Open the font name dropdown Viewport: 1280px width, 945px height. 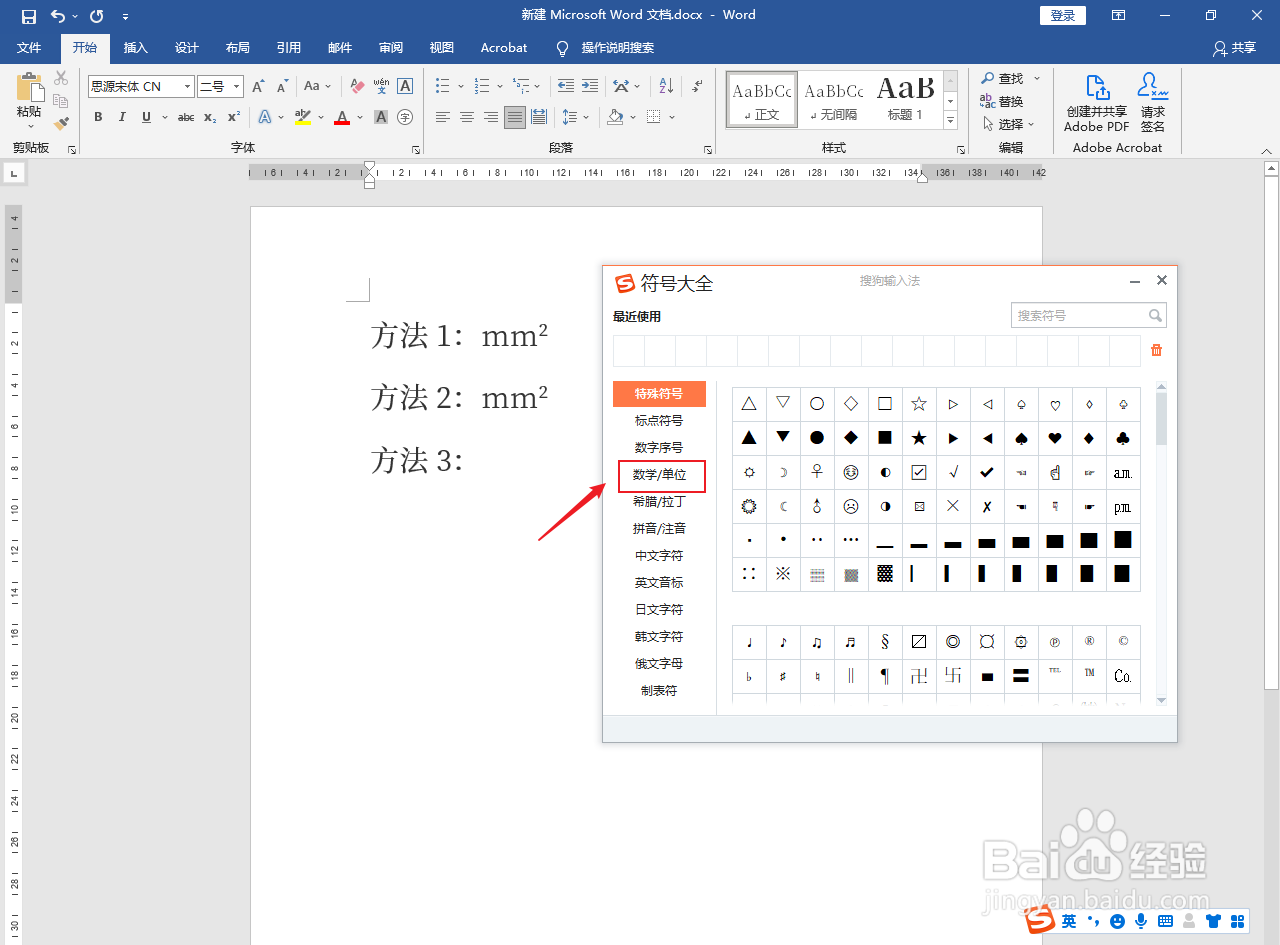tap(186, 86)
